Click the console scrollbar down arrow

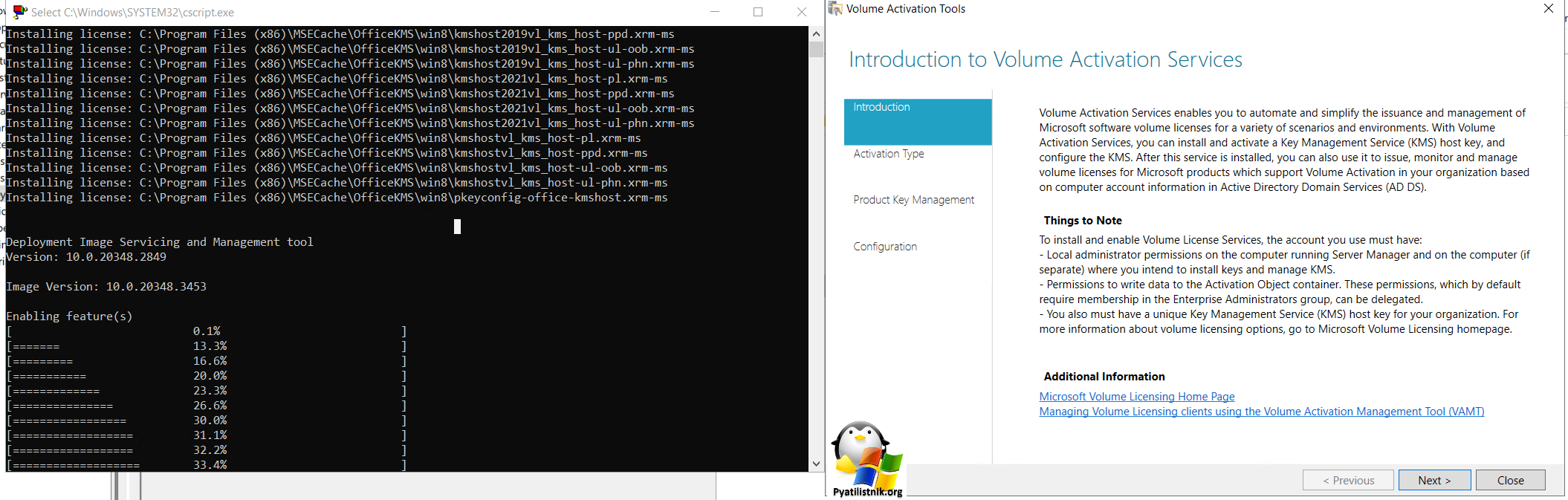click(x=816, y=464)
